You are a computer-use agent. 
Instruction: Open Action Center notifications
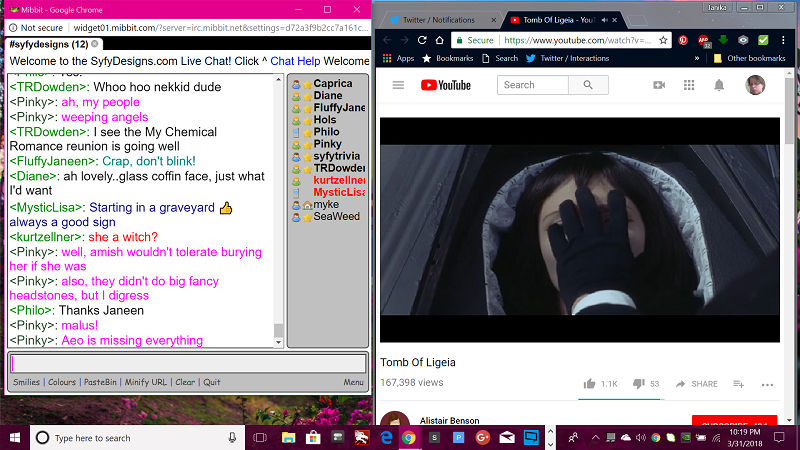779,438
